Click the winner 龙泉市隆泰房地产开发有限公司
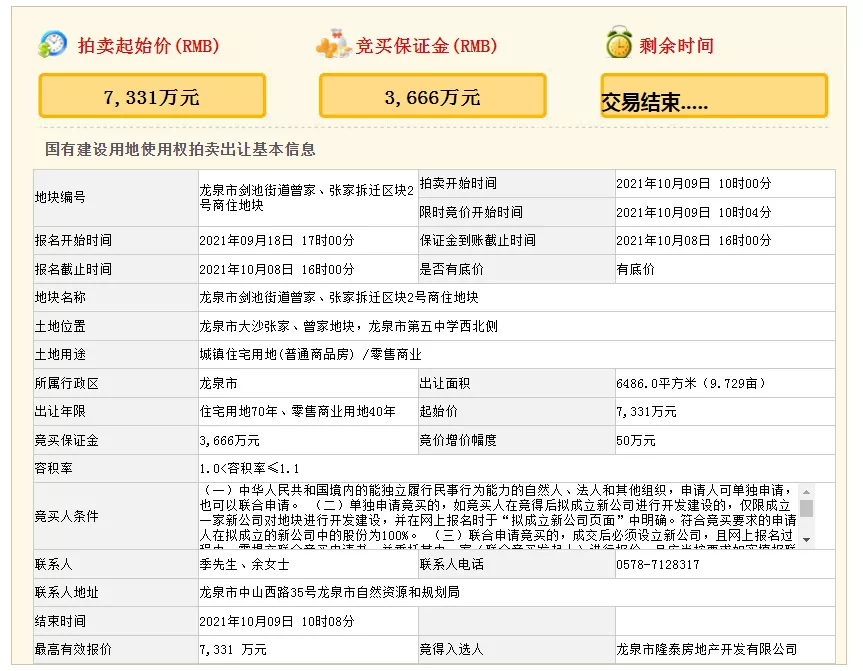 (707, 650)
